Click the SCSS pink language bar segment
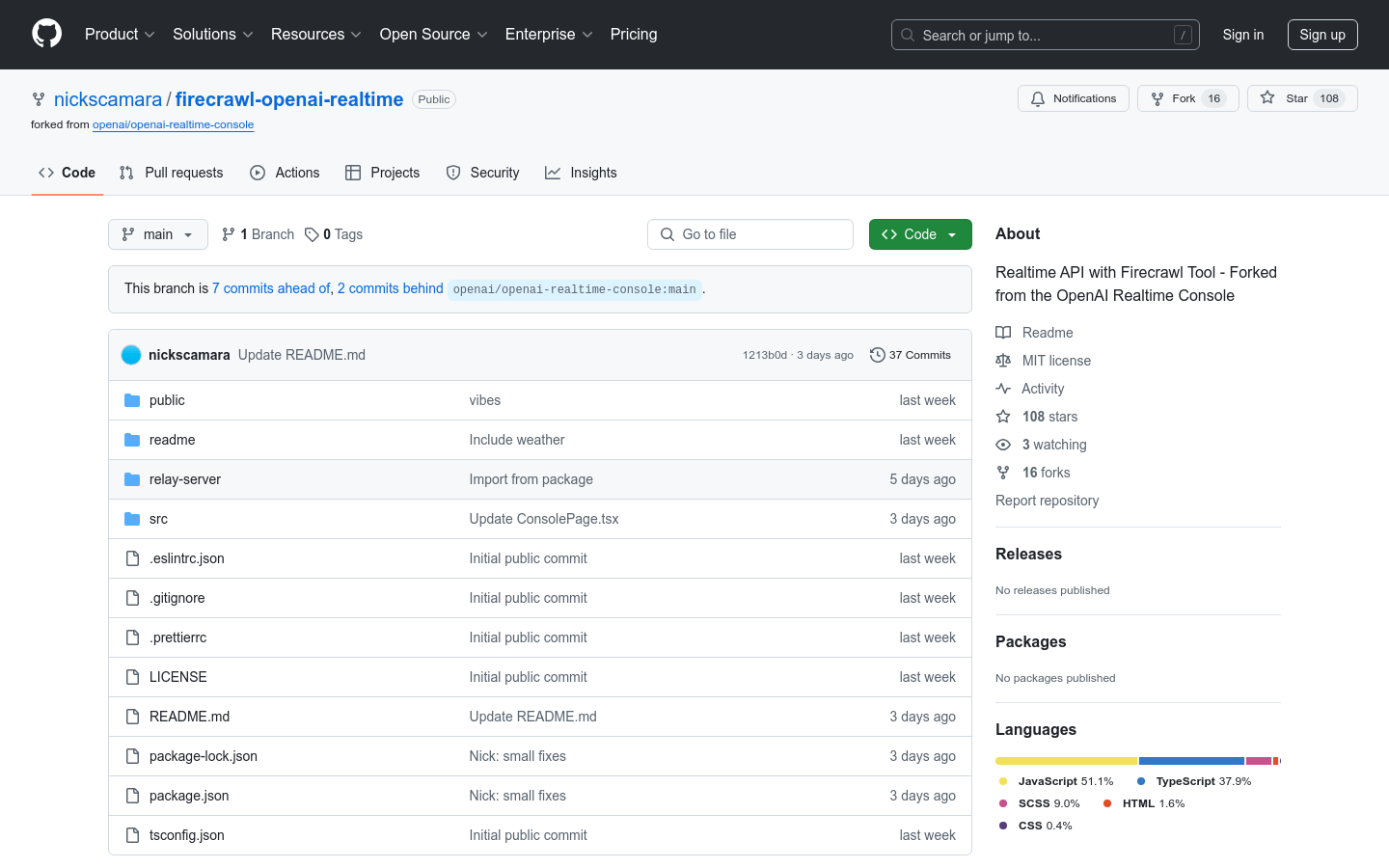 1259,761
